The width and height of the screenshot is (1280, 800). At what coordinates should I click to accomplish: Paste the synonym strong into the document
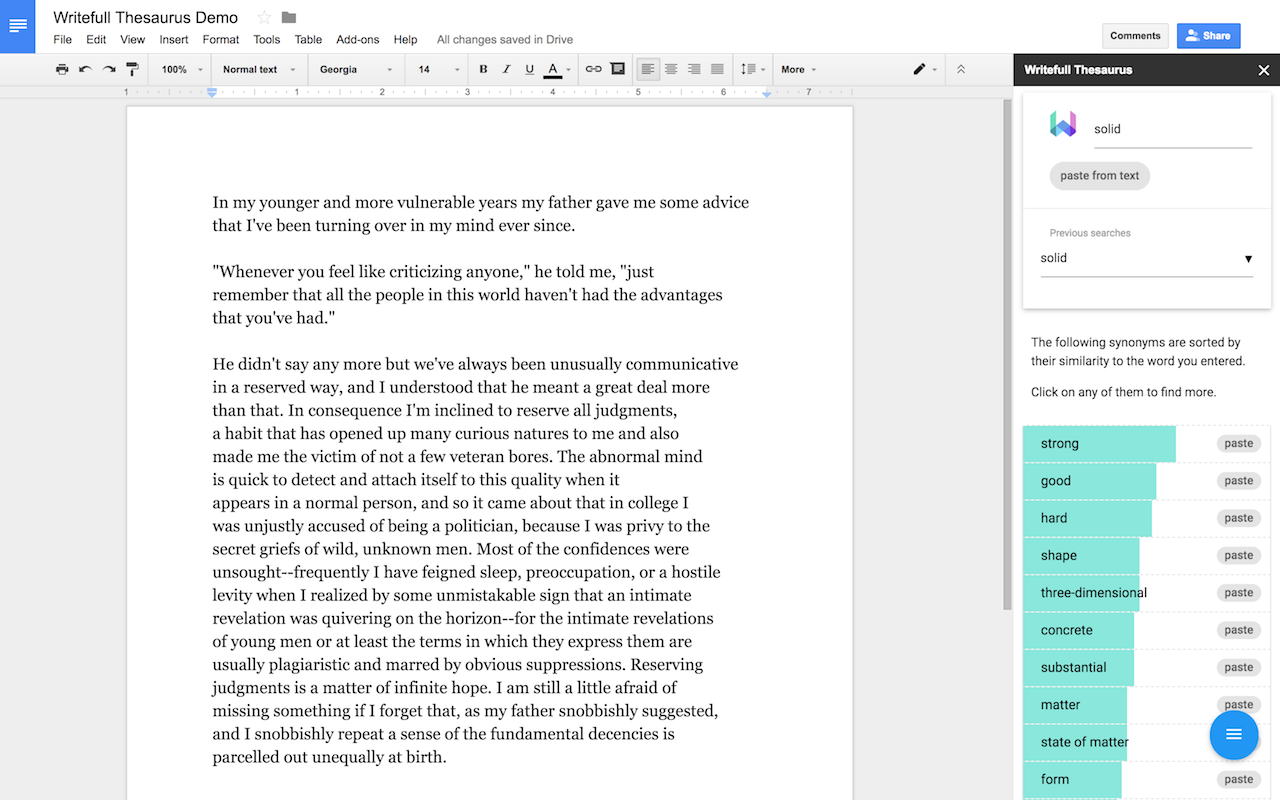click(1238, 443)
